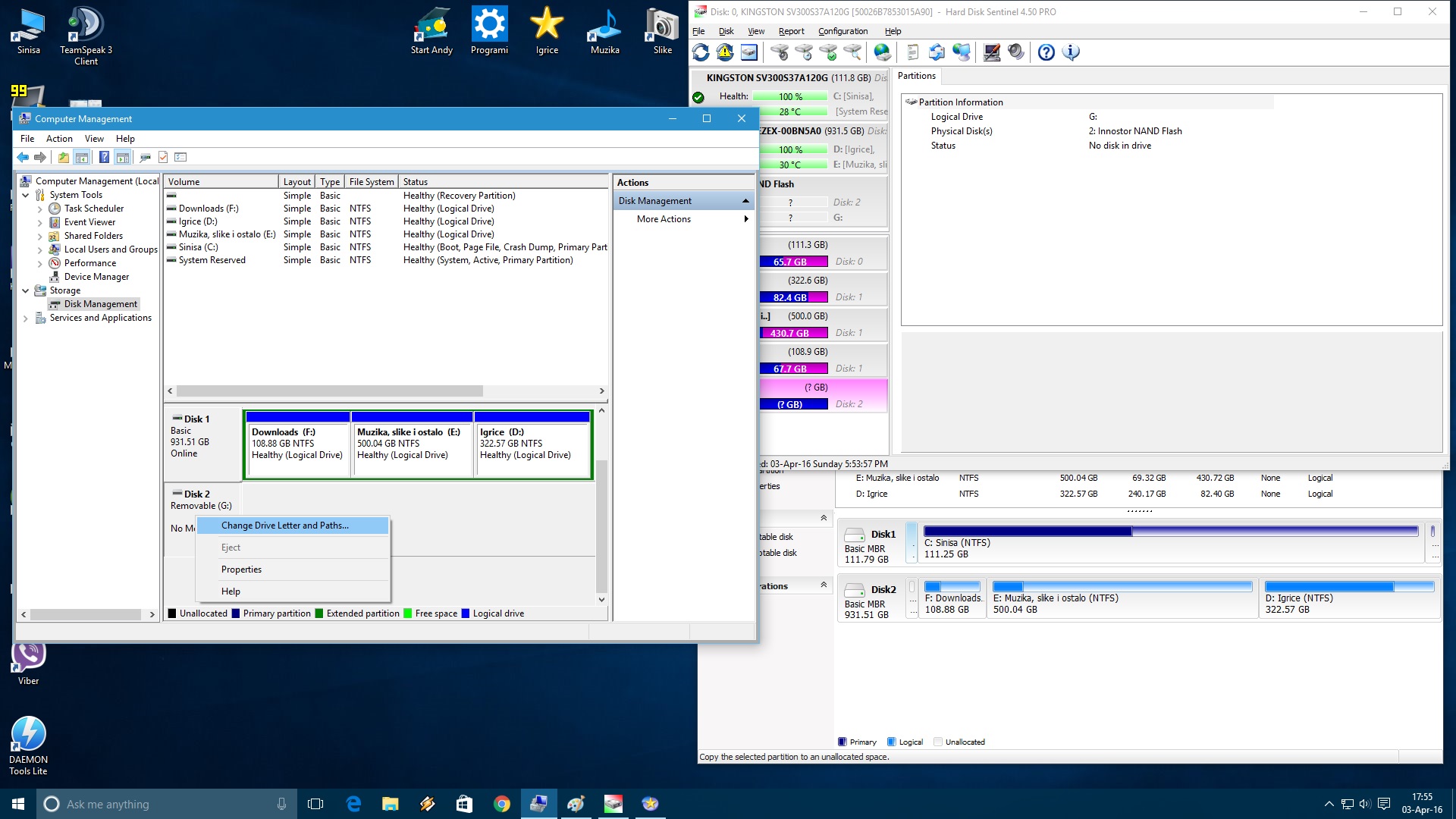Image resolution: width=1456 pixels, height=819 pixels.
Task: Open Google Chrome from the taskbar
Action: click(501, 804)
